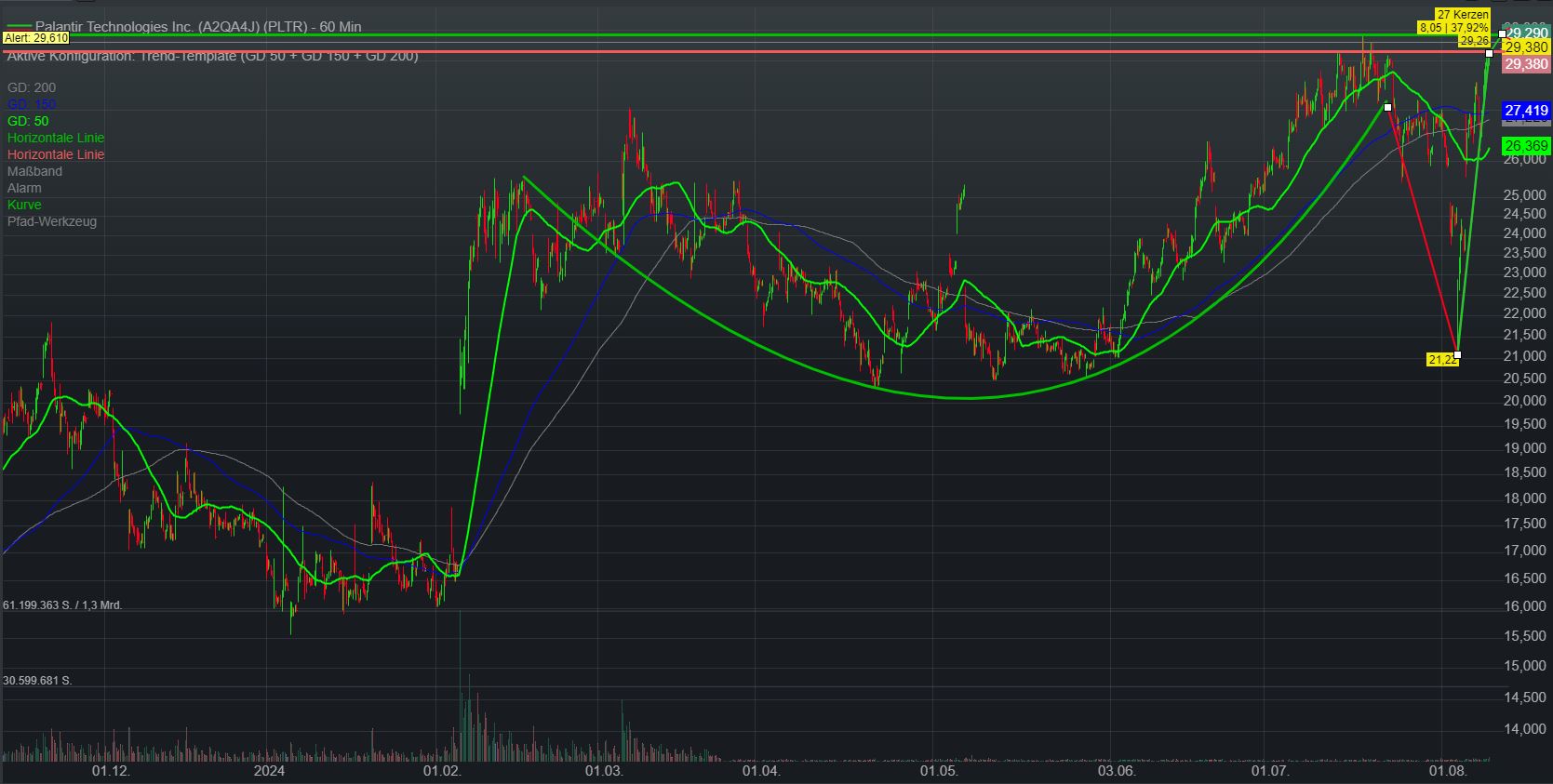Click the 01.07. date axis label

(1270, 771)
